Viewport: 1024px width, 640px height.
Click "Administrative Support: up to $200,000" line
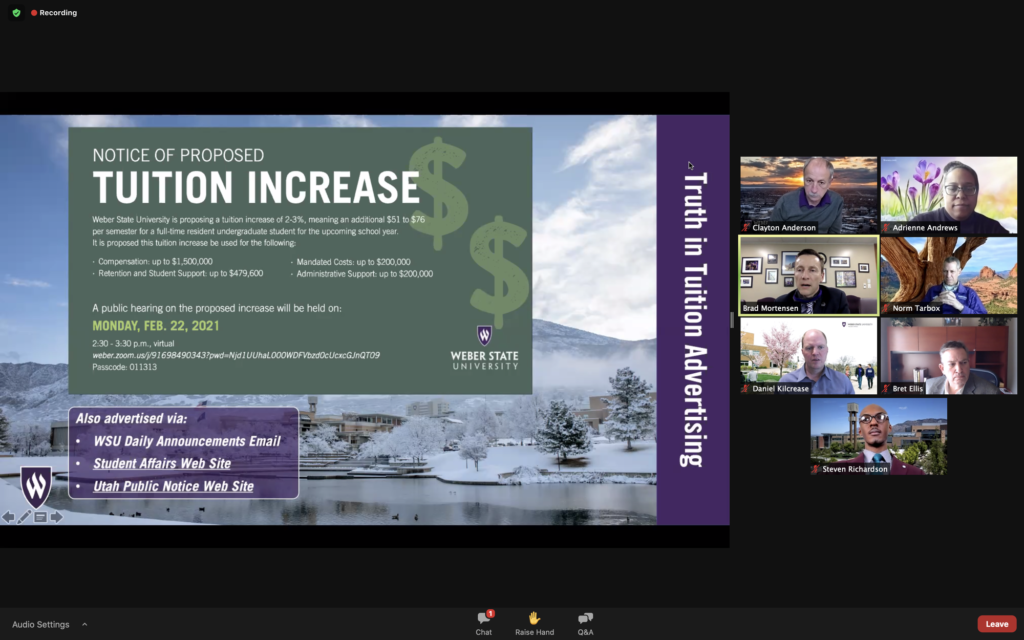364,274
